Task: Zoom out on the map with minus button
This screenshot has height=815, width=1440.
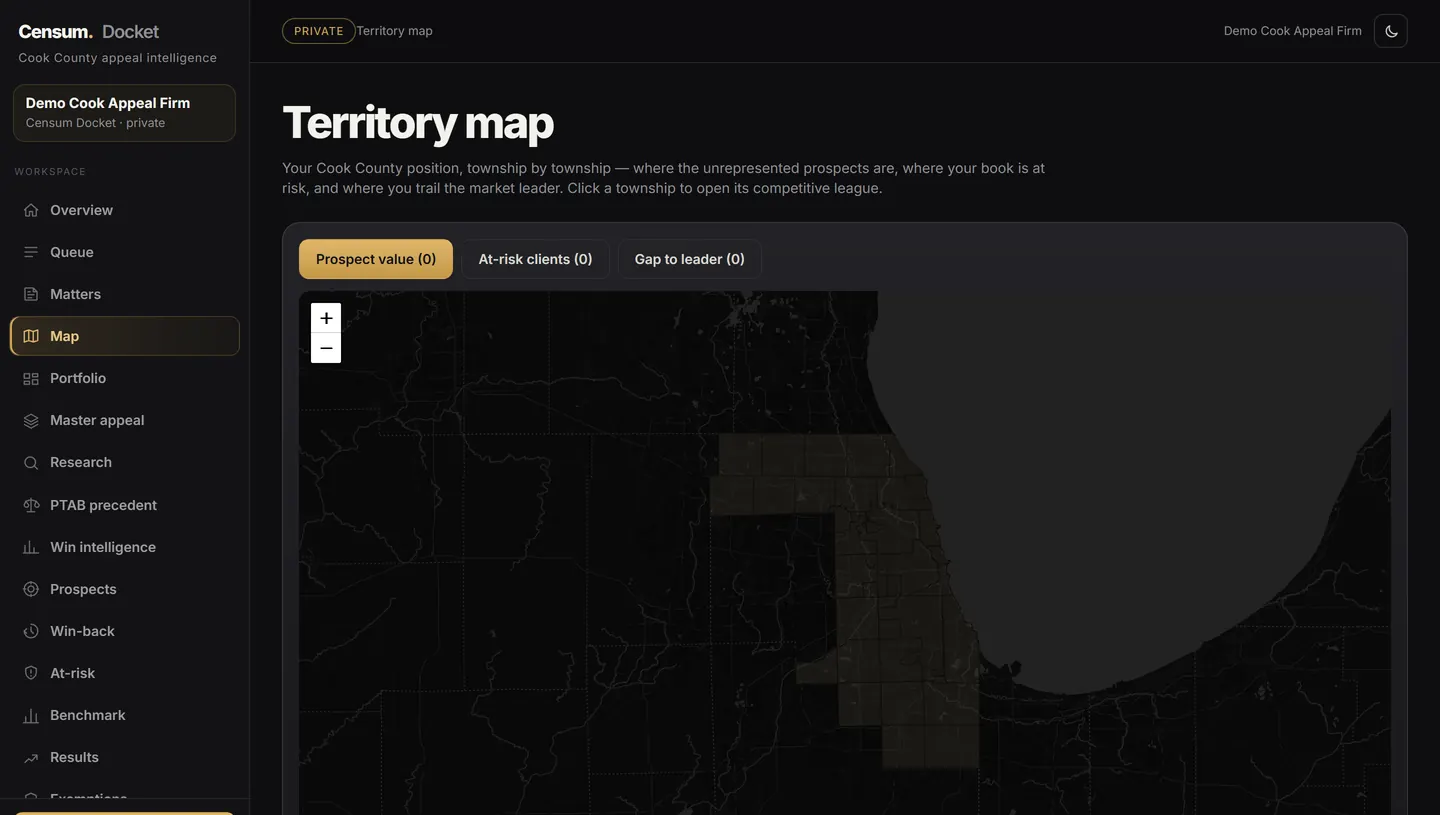Action: click(326, 348)
